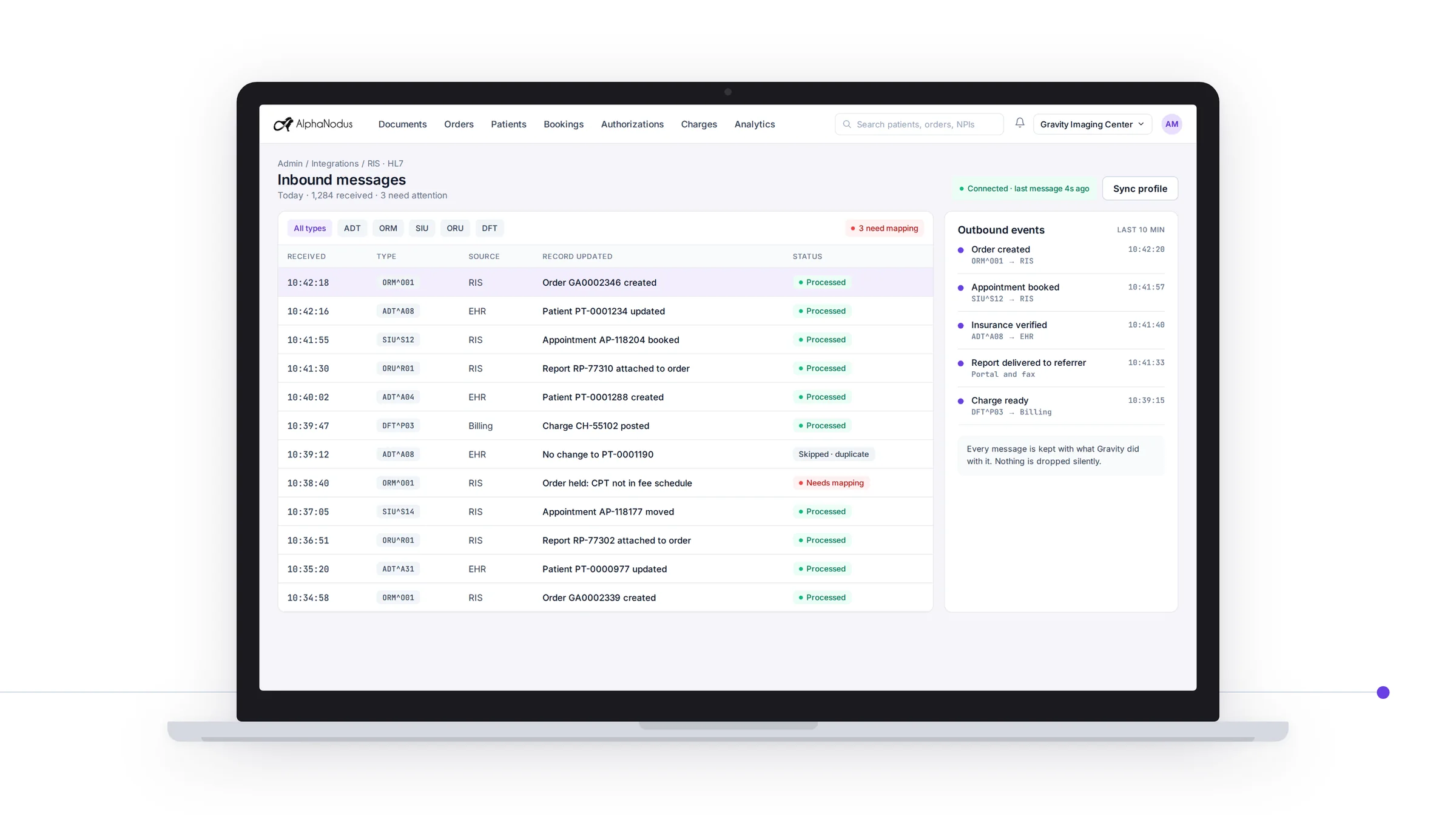Navigate to Bookings
This screenshot has height=819, width=1456.
coord(564,124)
